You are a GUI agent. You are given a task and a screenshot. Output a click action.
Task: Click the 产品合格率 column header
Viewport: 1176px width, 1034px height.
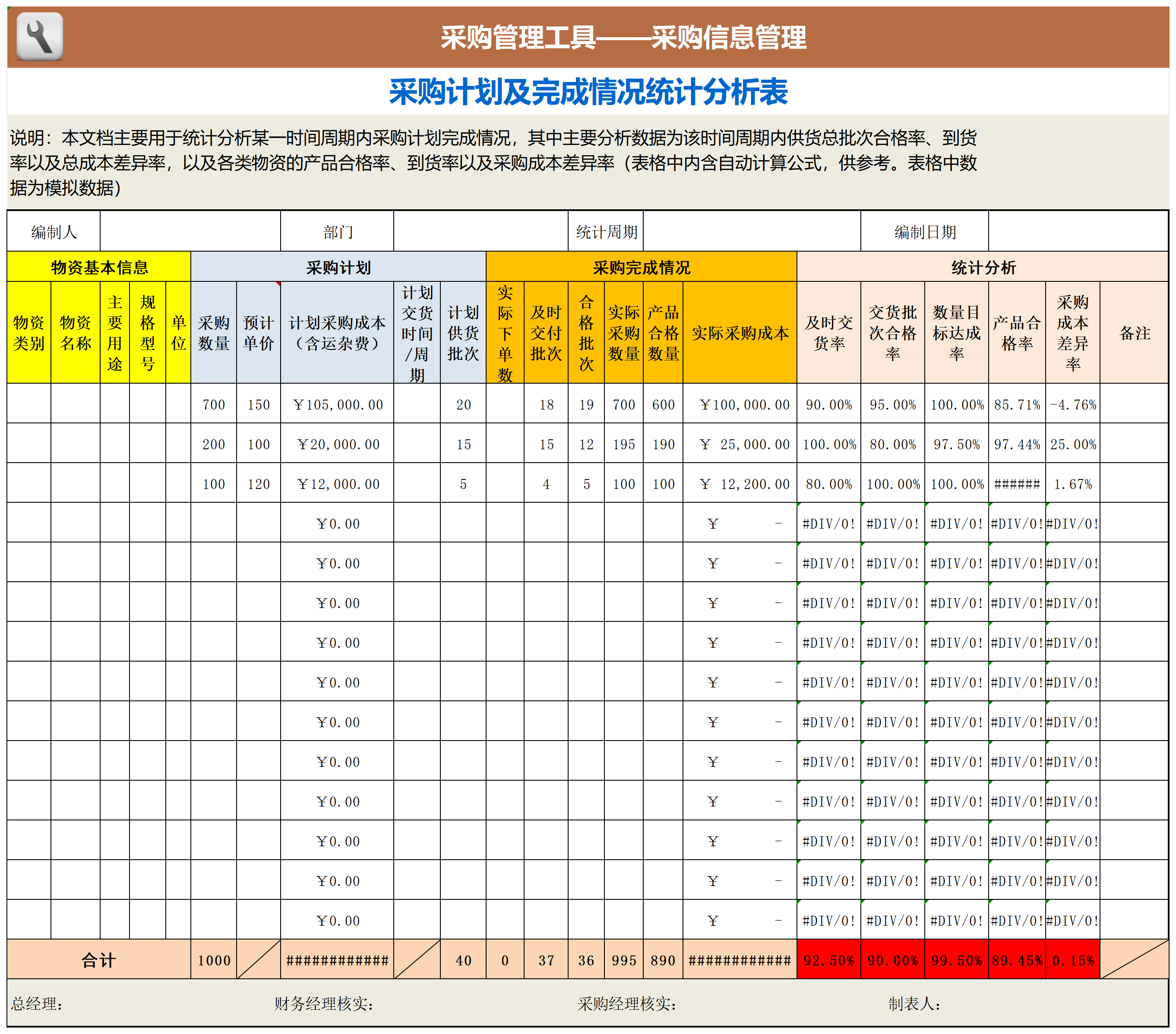tap(1017, 332)
